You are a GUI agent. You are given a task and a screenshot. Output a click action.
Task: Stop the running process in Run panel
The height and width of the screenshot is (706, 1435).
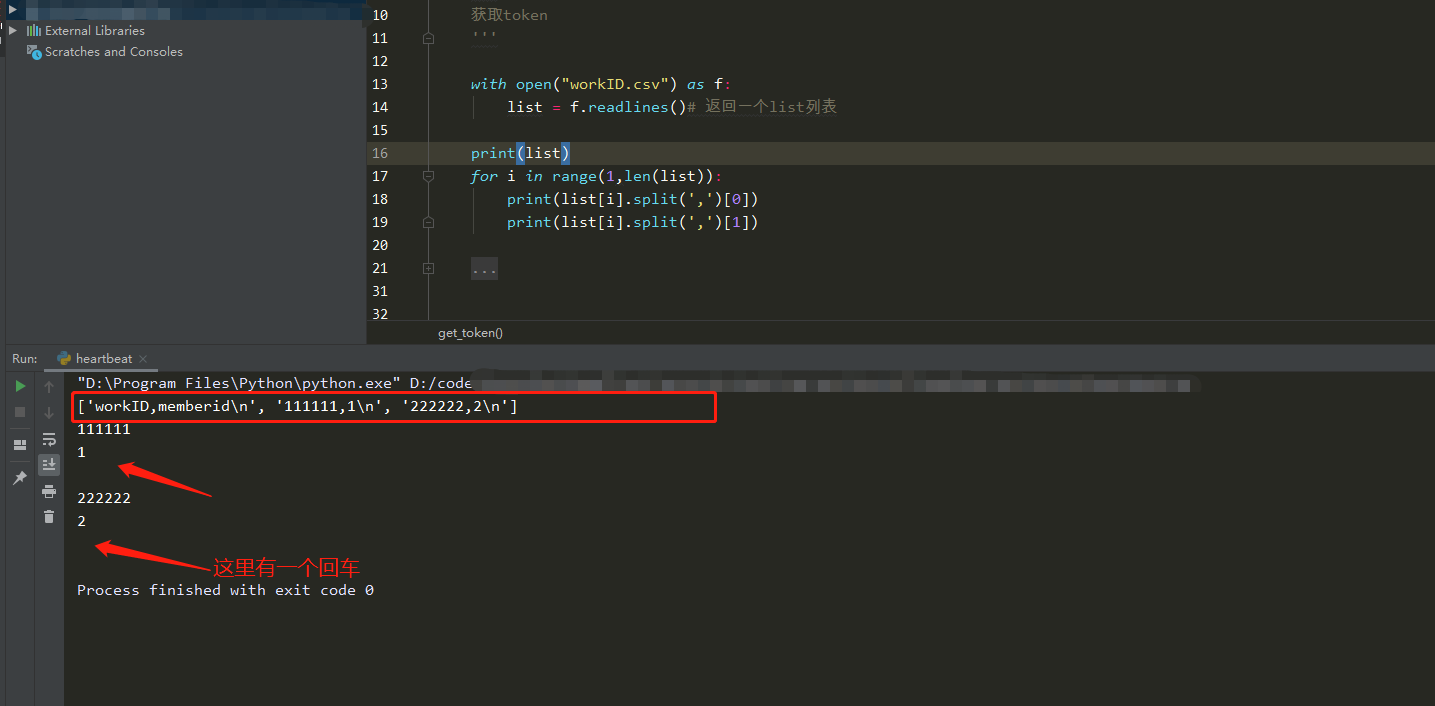[x=20, y=412]
